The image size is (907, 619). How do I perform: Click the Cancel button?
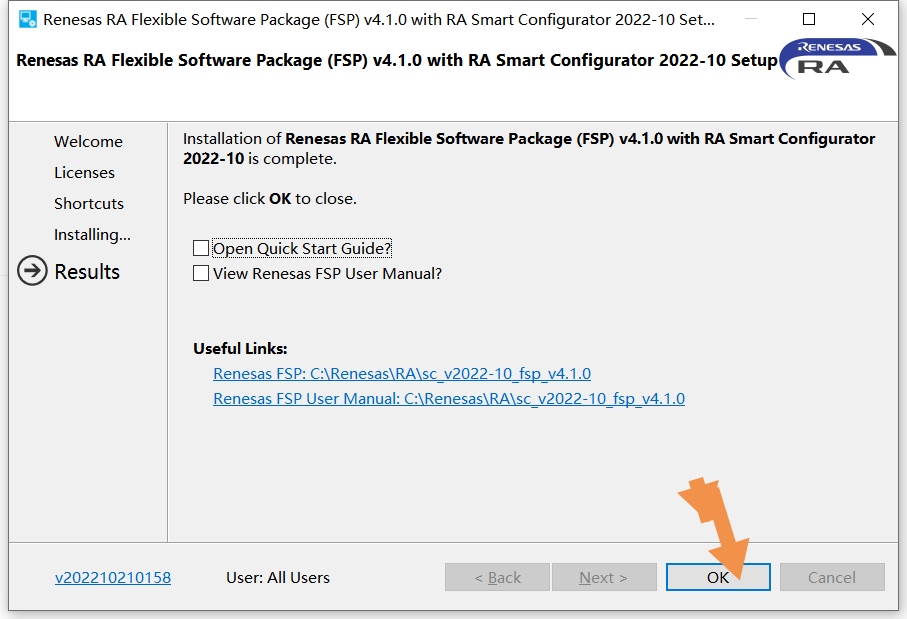832,577
